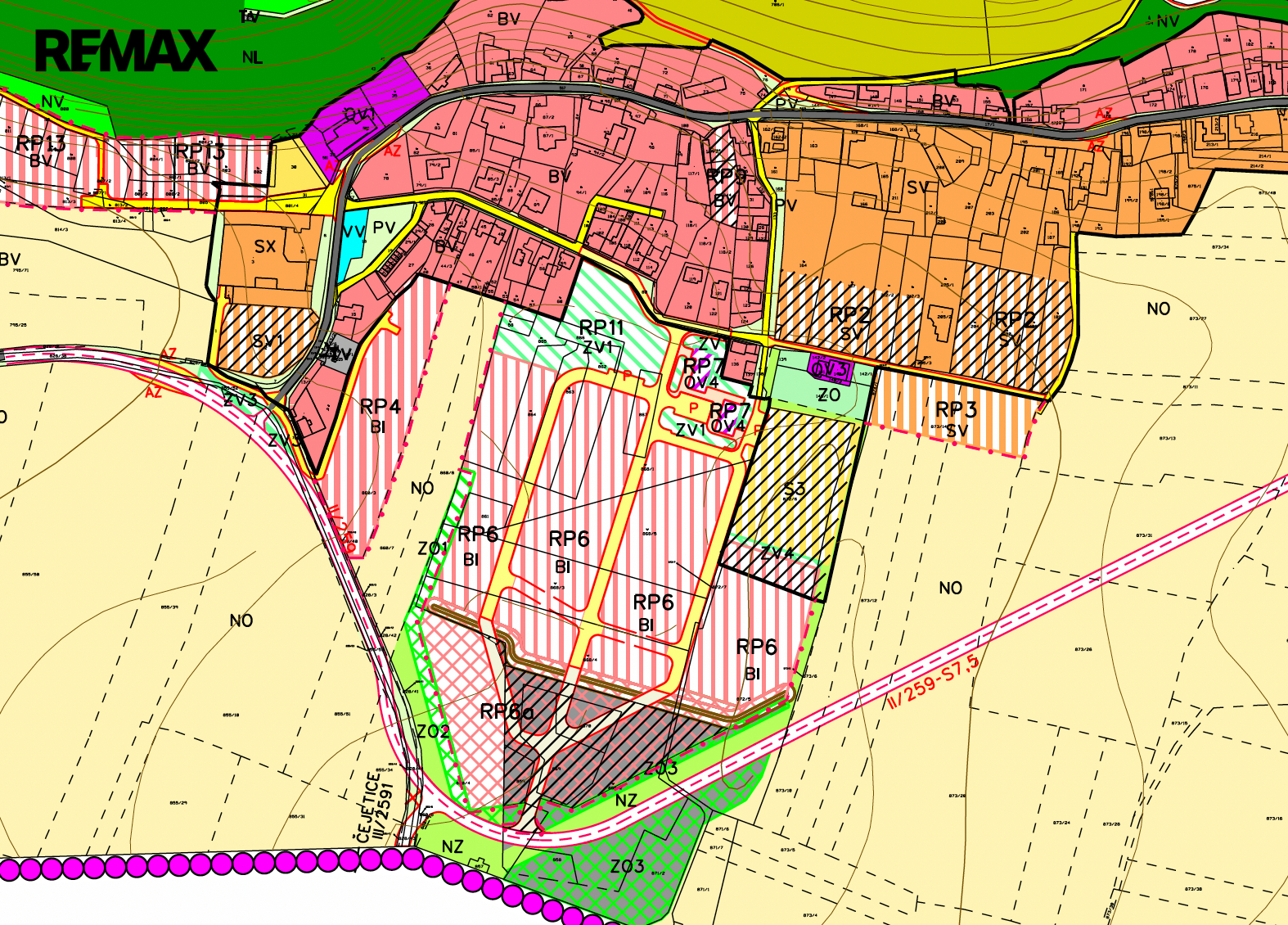Select the S3 hatched zone label
Screen dimensions: 1288x925
coord(794,489)
